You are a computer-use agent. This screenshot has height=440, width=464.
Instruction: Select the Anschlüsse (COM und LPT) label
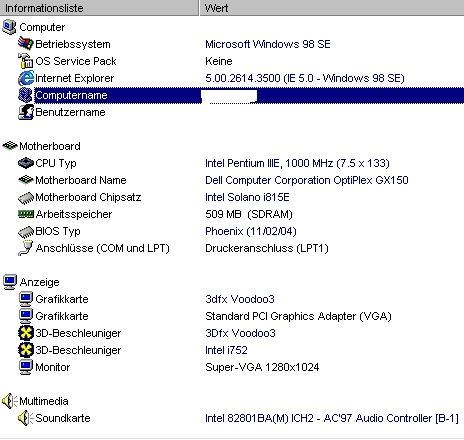click(103, 248)
